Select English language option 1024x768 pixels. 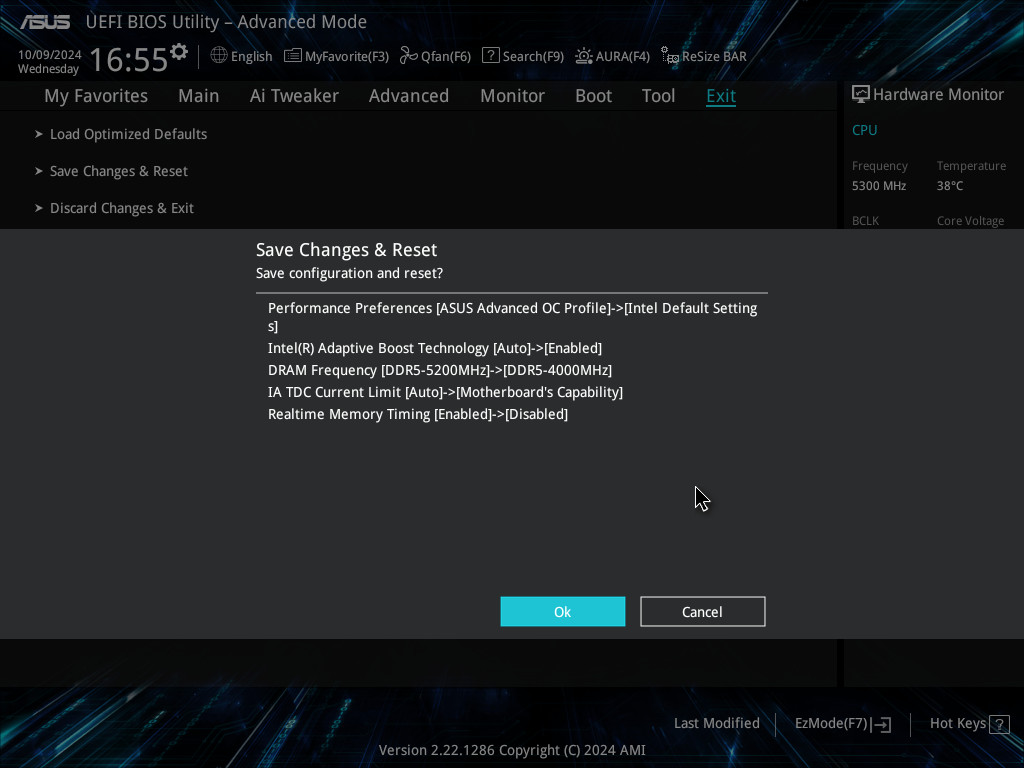coord(251,57)
